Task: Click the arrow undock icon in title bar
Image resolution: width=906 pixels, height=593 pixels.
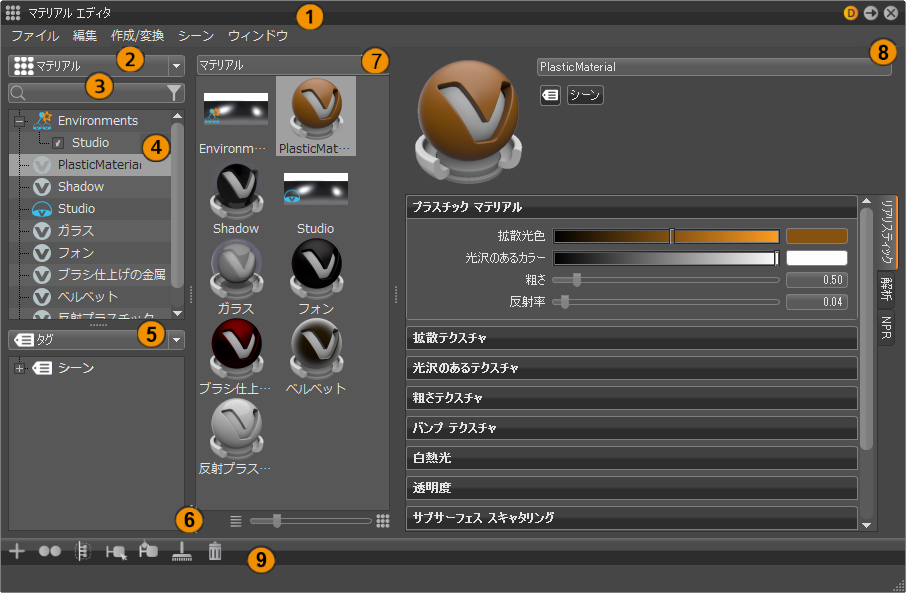Action: coord(871,13)
